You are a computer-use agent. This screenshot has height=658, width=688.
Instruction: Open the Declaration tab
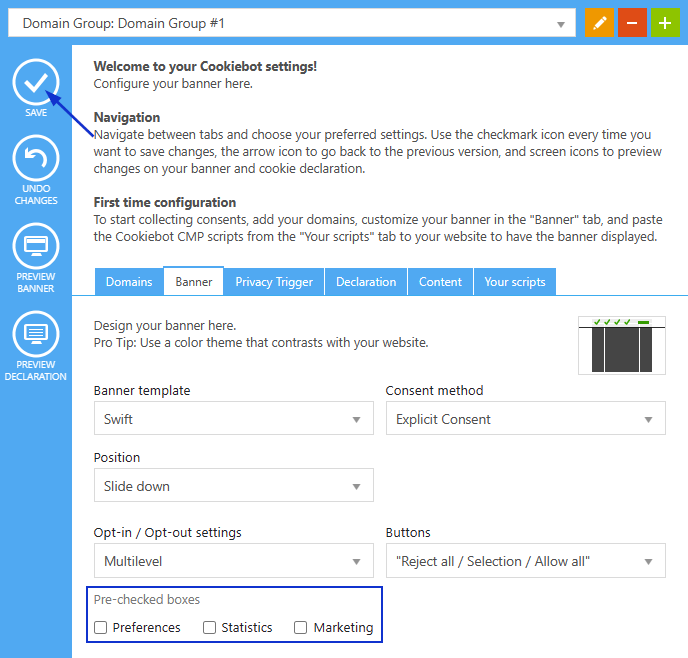(366, 282)
